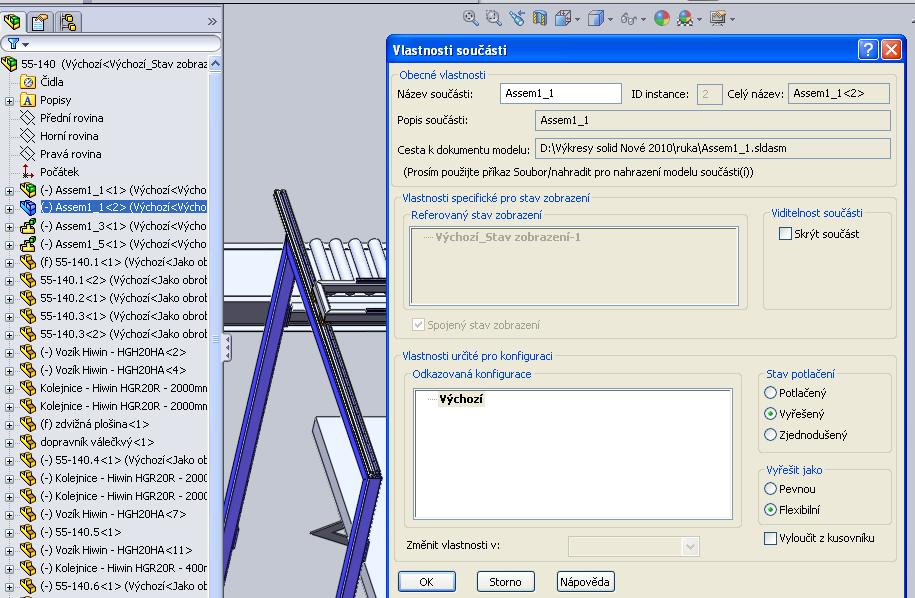Image resolution: width=915 pixels, height=598 pixels.
Task: Open the Apply Scene icon
Action: click(685, 17)
